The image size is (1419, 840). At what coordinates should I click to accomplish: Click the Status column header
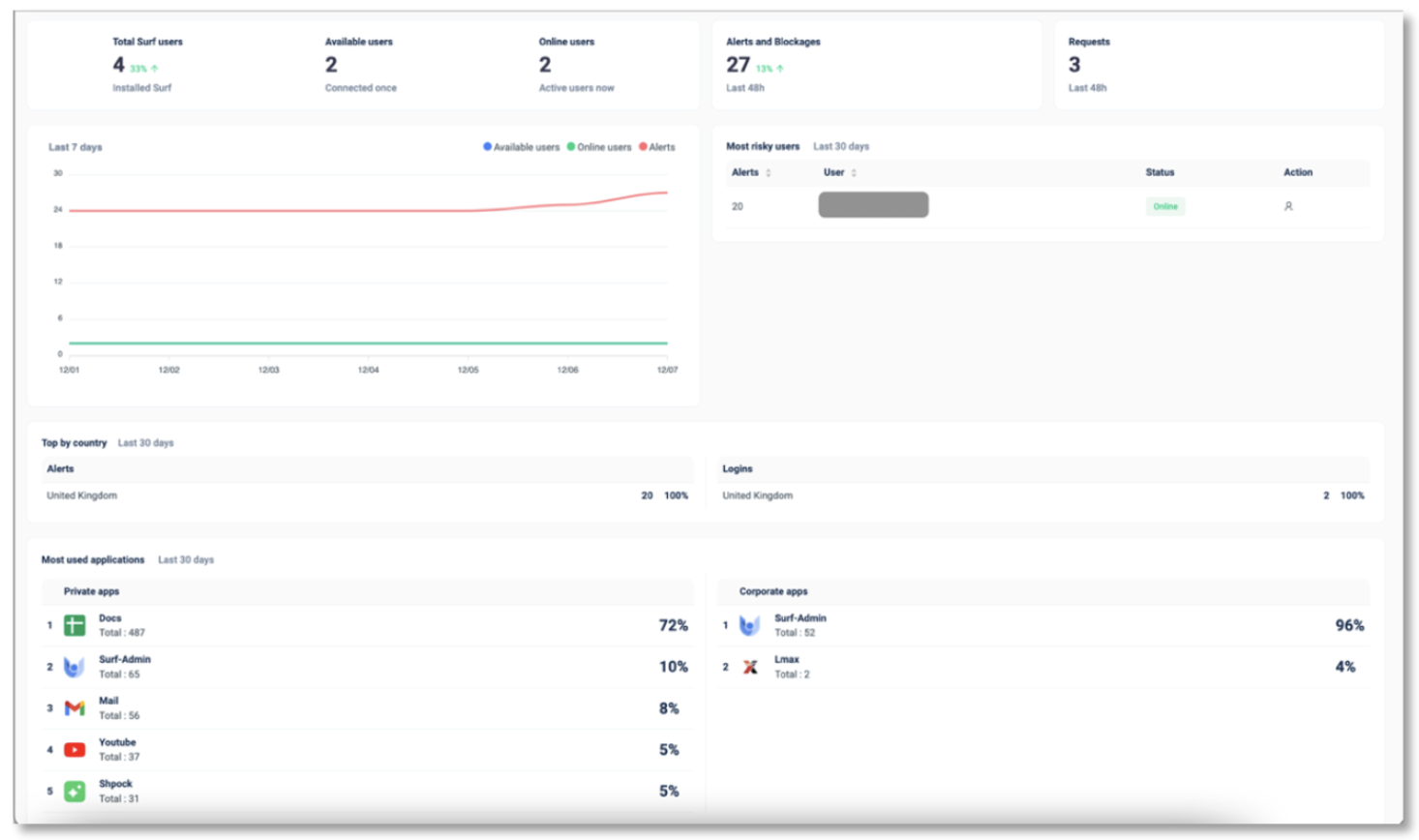[1160, 172]
